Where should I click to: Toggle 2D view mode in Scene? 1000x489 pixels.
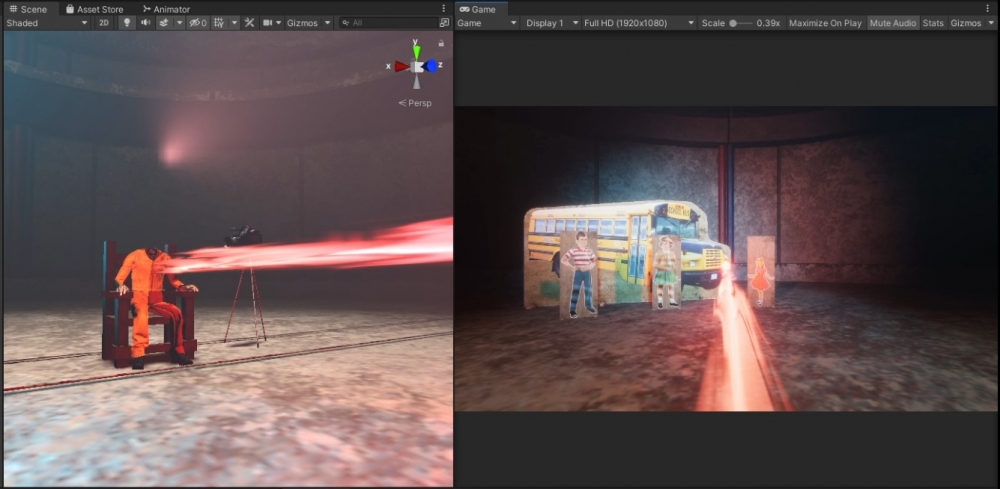(104, 23)
